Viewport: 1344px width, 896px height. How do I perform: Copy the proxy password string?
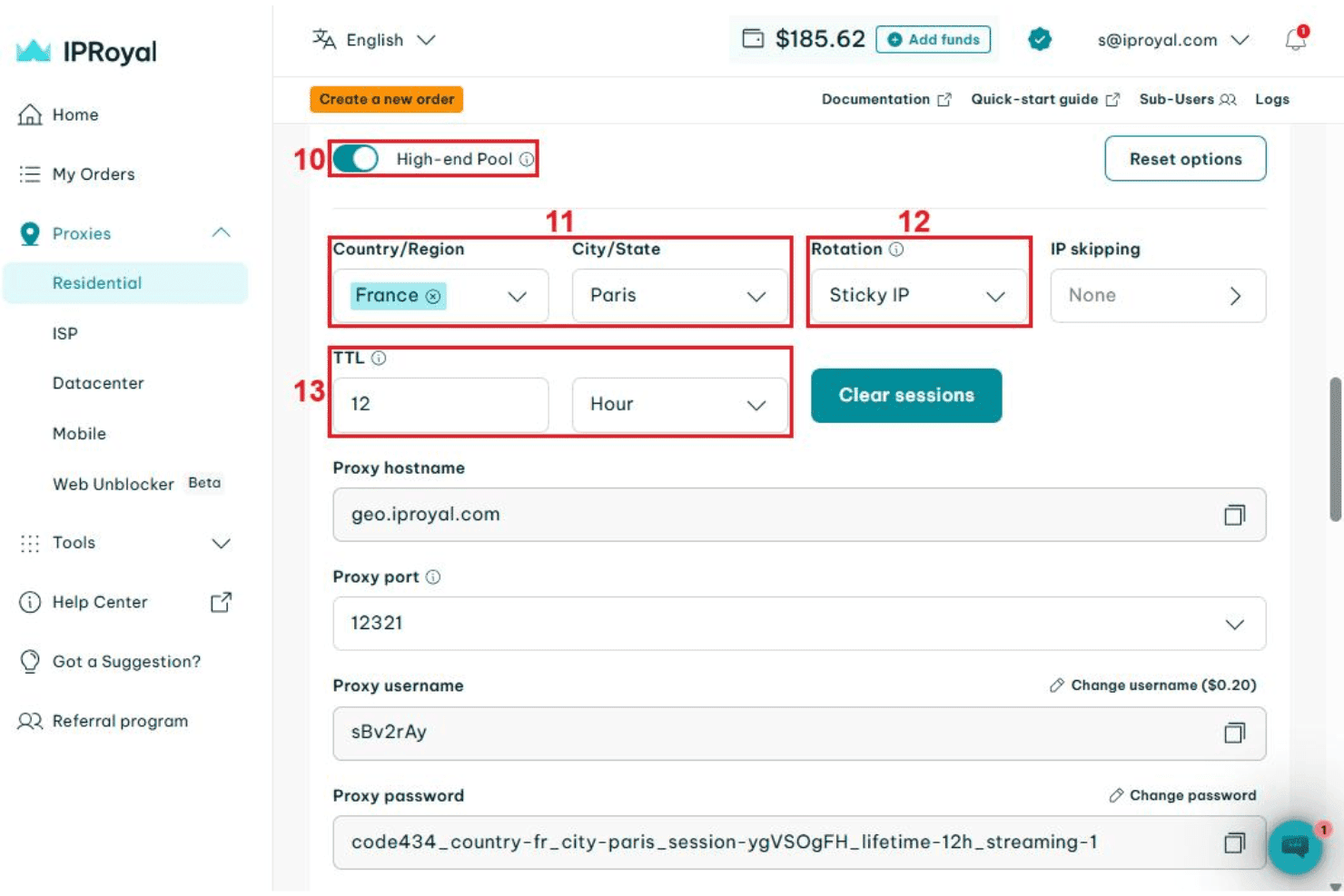tap(1234, 842)
